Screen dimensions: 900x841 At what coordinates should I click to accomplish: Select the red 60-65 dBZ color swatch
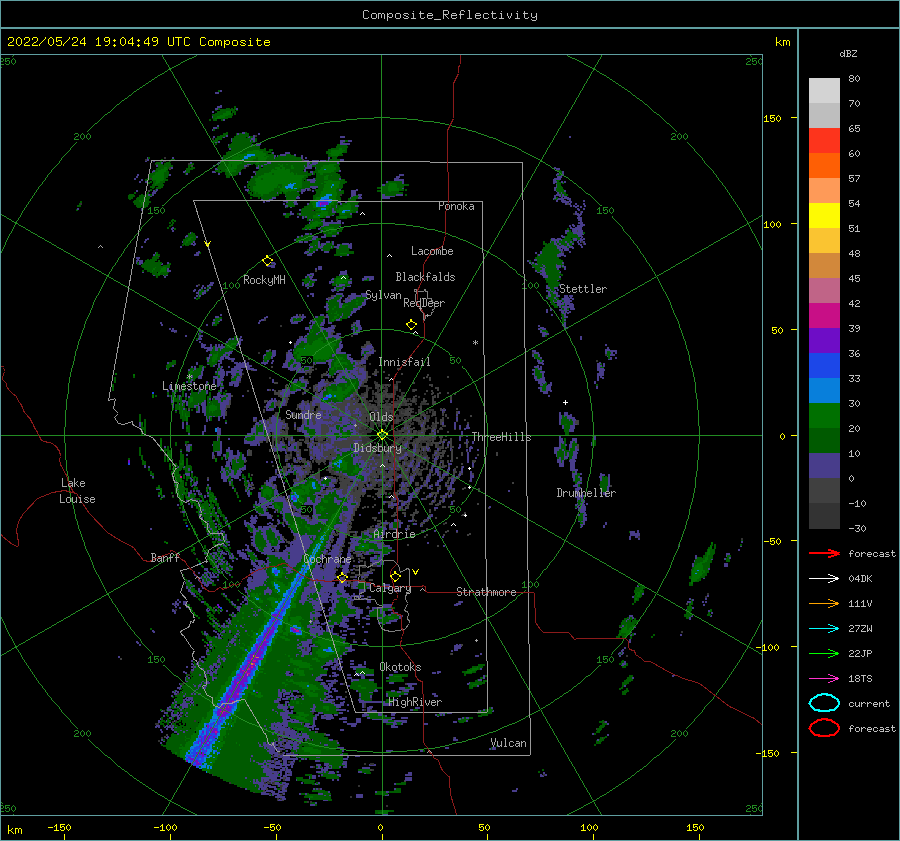pos(824,141)
